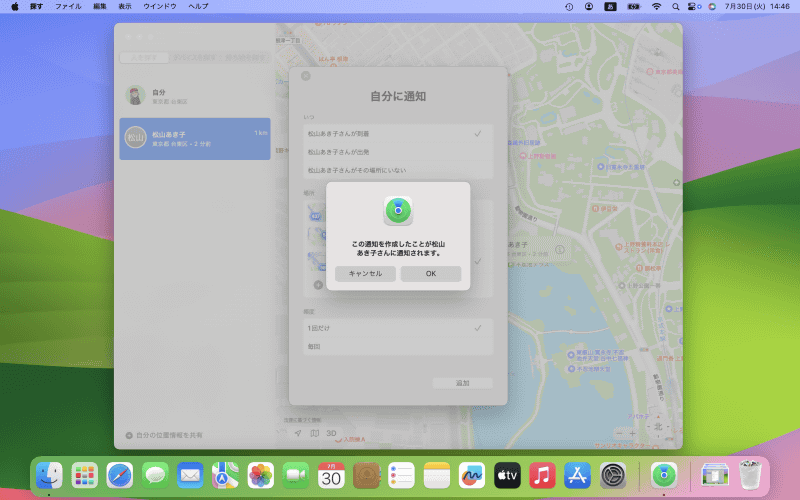Open Freeform from the Dock
This screenshot has width=800, height=500.
coord(472,476)
